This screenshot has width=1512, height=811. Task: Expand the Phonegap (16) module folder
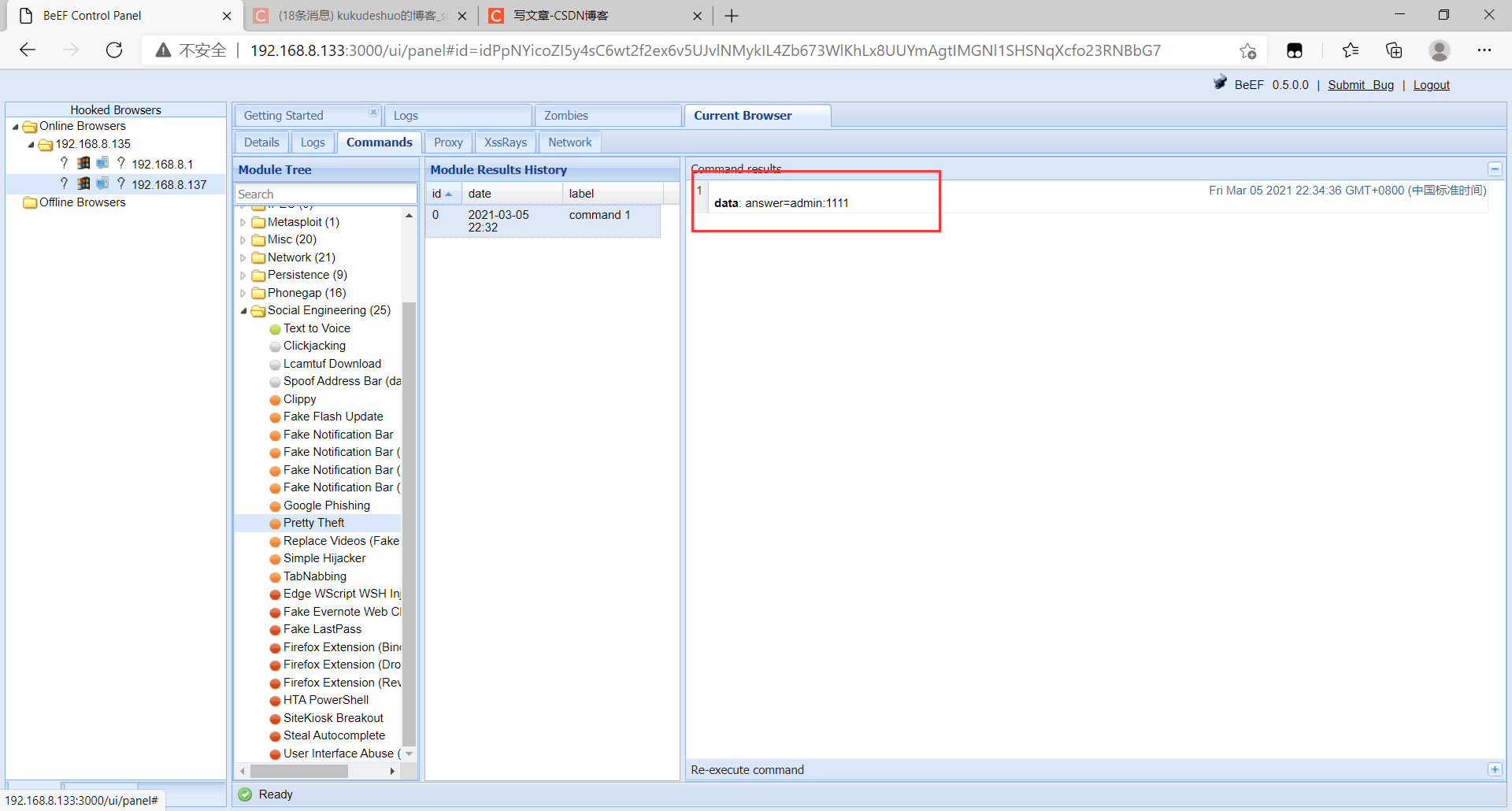click(243, 294)
